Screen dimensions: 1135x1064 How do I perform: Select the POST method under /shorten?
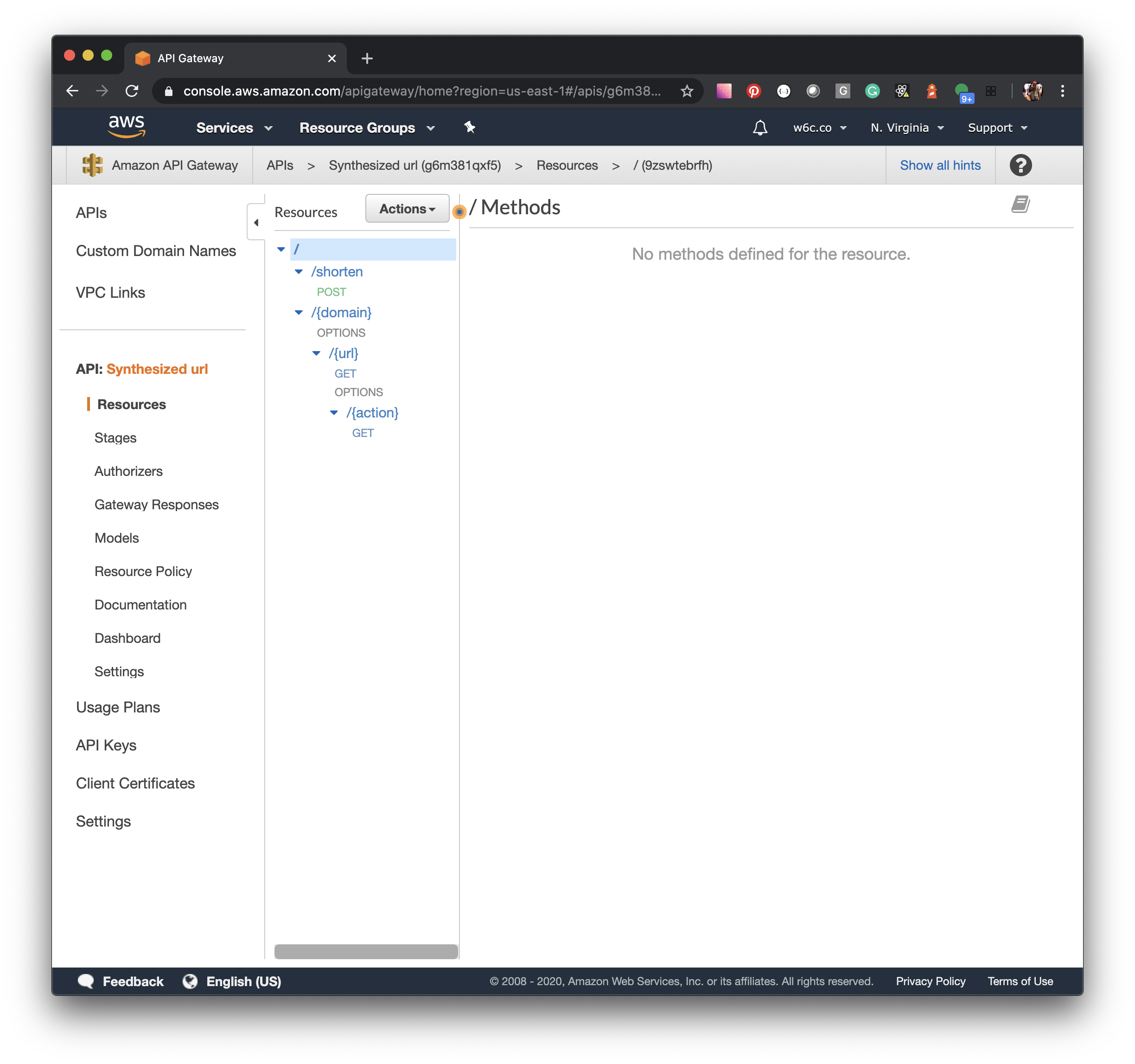tap(331, 292)
